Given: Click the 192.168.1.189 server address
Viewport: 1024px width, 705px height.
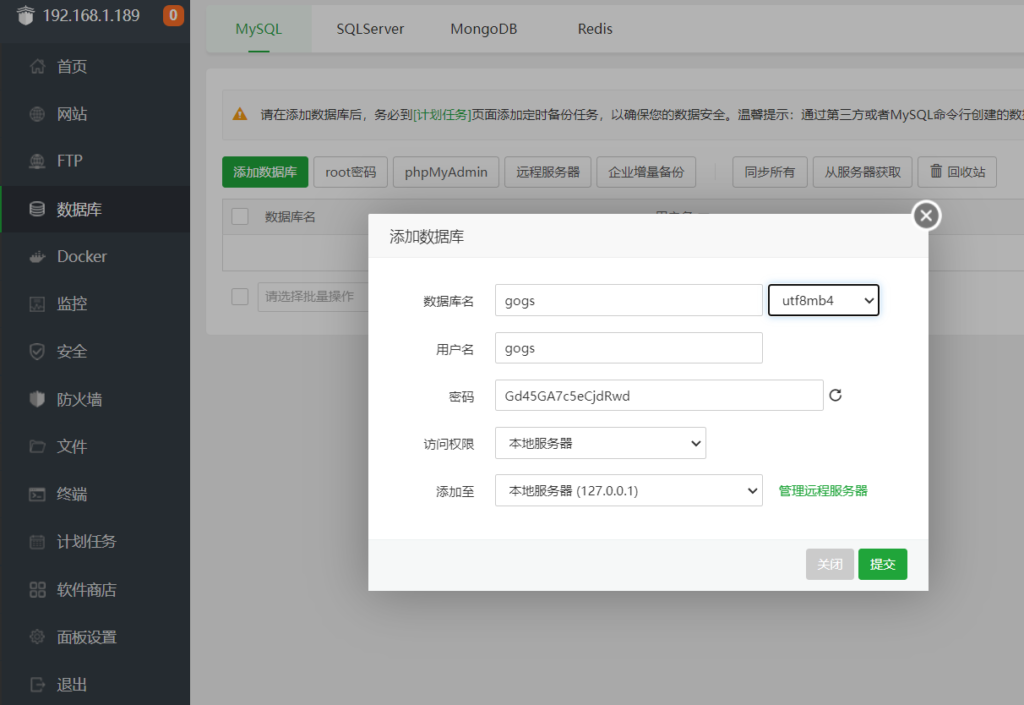Looking at the screenshot, I should coord(91,15).
